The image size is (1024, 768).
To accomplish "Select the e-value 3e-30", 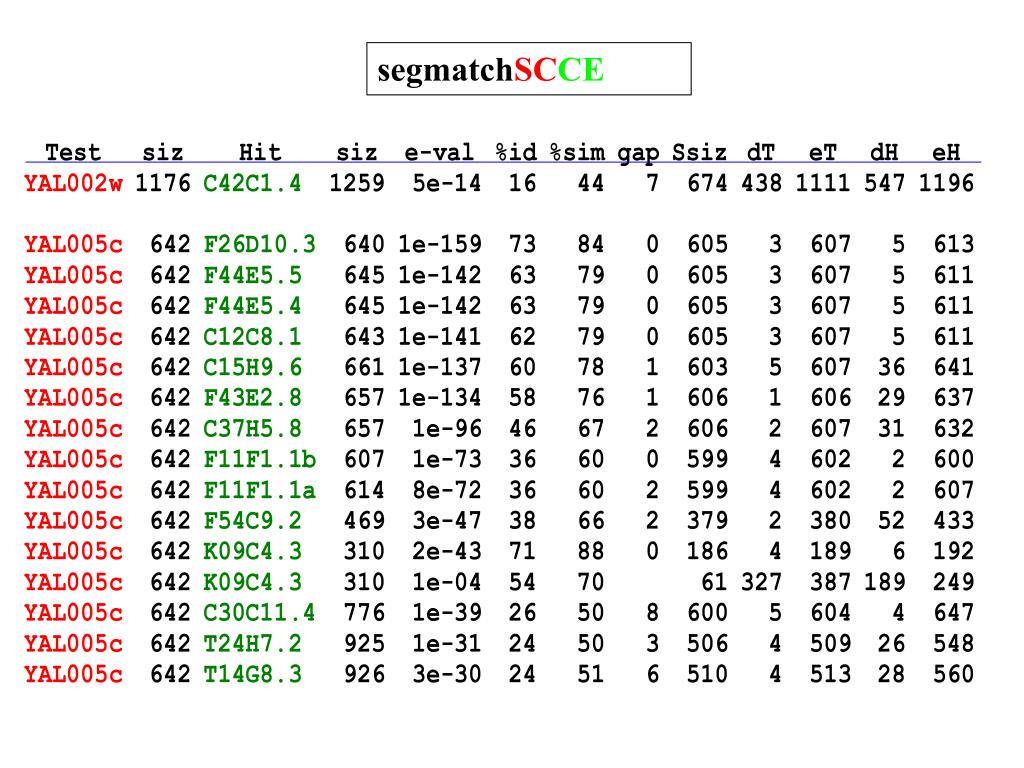I will tap(446, 674).
